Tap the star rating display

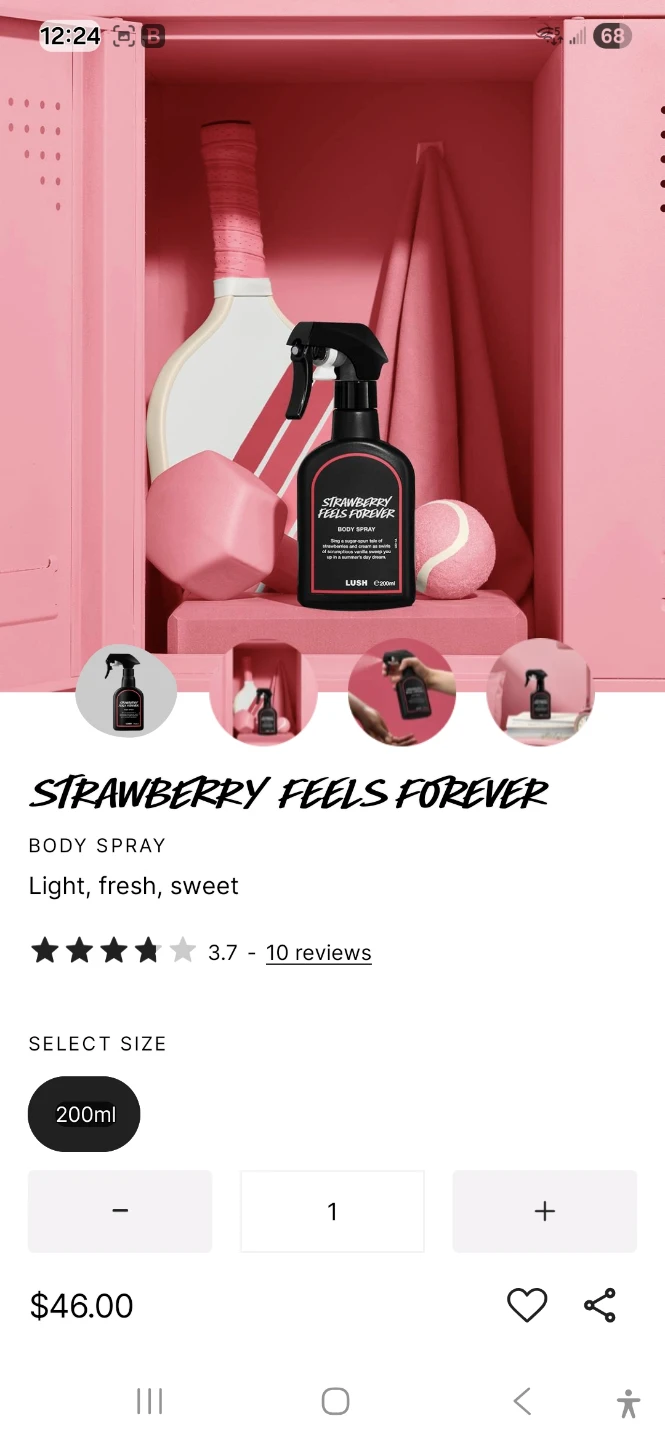click(112, 950)
